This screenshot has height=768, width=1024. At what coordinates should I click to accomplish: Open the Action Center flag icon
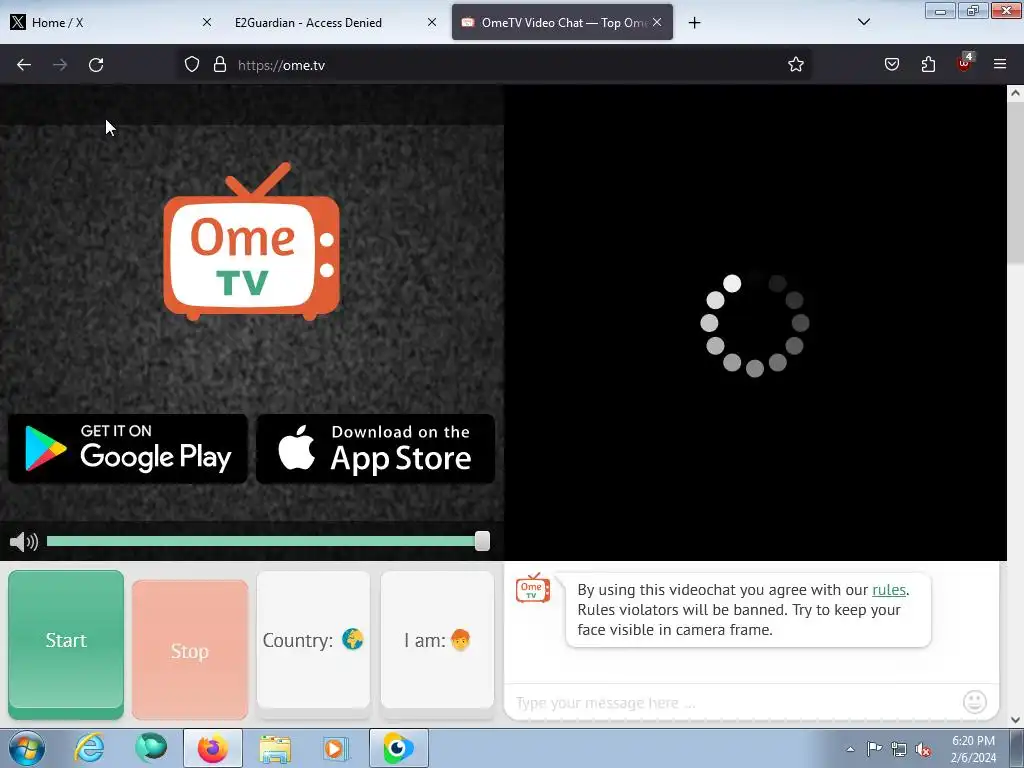(874, 748)
